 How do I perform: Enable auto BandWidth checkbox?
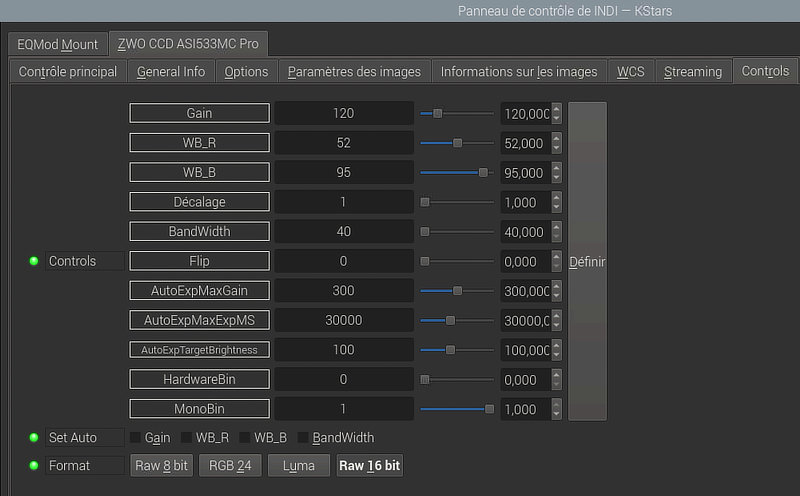click(x=303, y=437)
